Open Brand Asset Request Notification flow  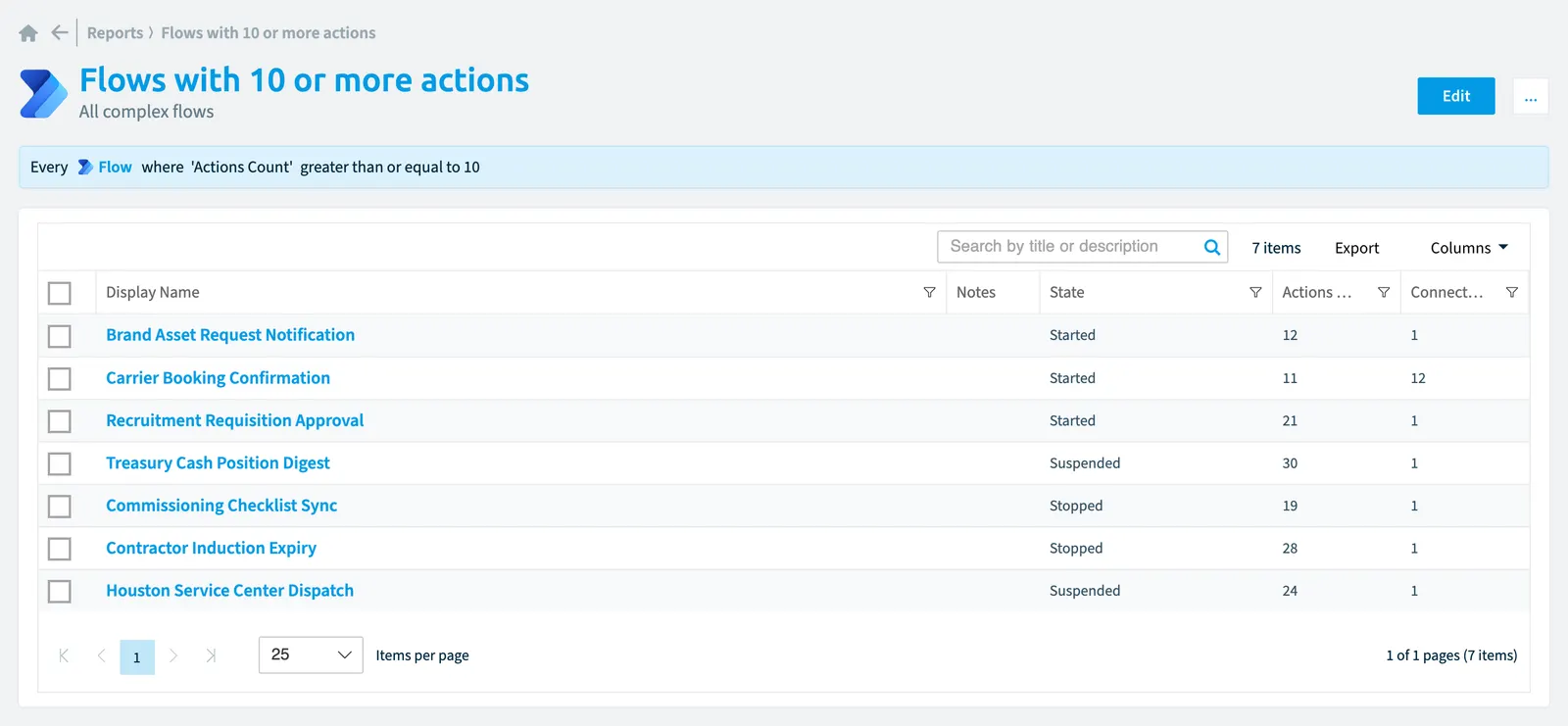point(230,335)
